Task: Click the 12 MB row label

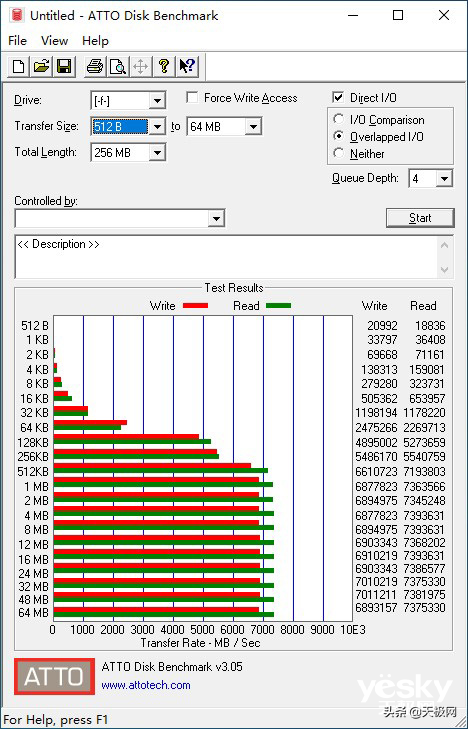Action: (33, 544)
